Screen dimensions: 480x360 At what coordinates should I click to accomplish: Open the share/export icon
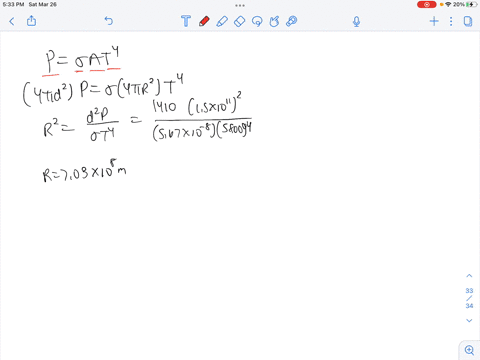tap(31, 21)
